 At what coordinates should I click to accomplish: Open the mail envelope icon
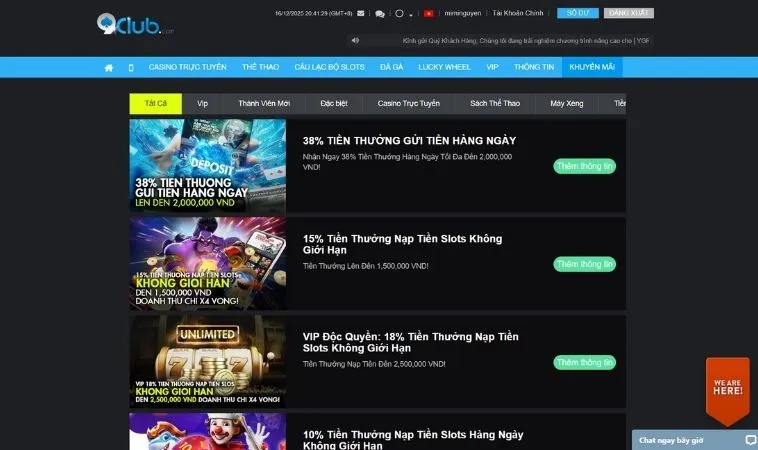(361, 14)
